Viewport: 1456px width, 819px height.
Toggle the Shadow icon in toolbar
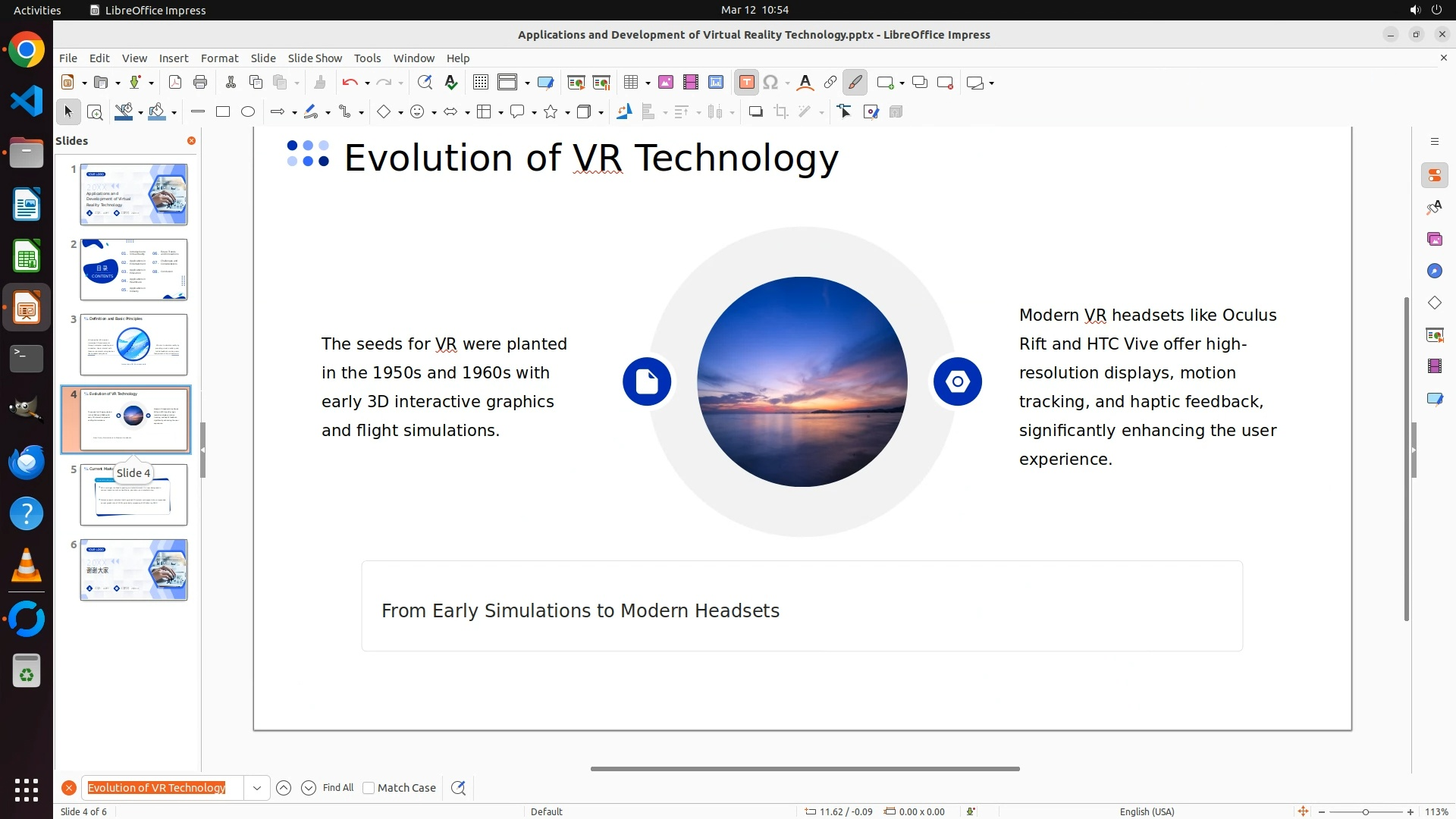[755, 112]
